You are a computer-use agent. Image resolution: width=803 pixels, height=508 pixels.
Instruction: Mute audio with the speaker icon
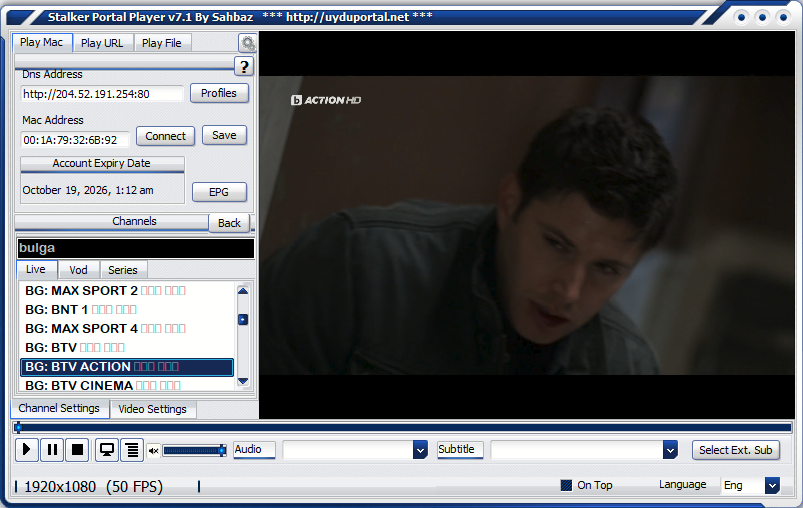[x=153, y=451]
